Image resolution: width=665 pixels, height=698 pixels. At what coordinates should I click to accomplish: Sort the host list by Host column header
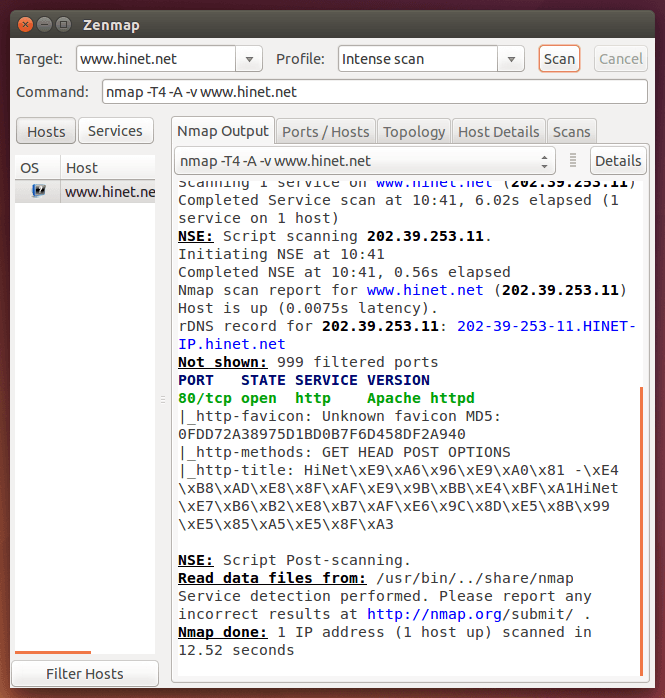[x=108, y=167]
